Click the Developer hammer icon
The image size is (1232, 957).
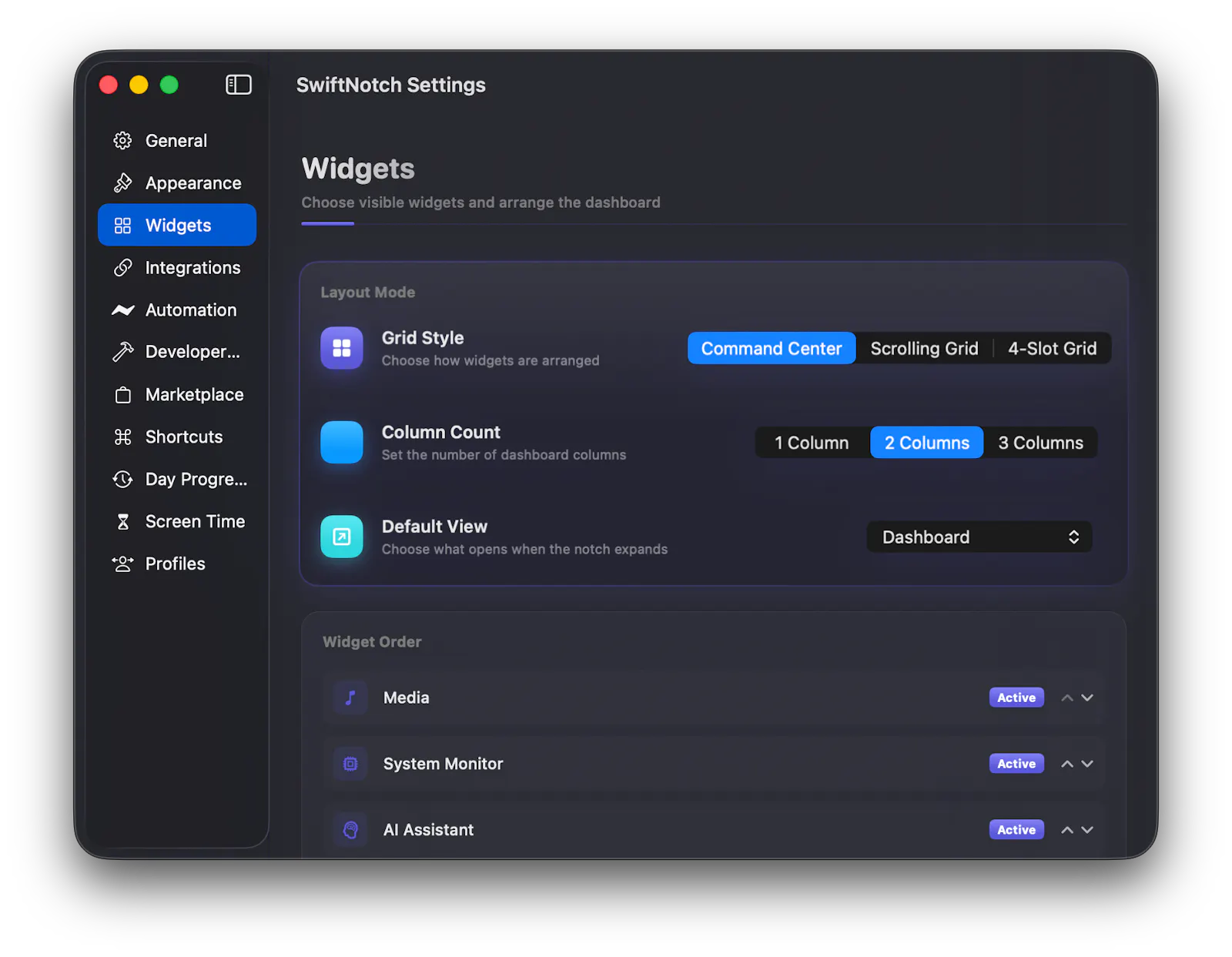point(122,352)
